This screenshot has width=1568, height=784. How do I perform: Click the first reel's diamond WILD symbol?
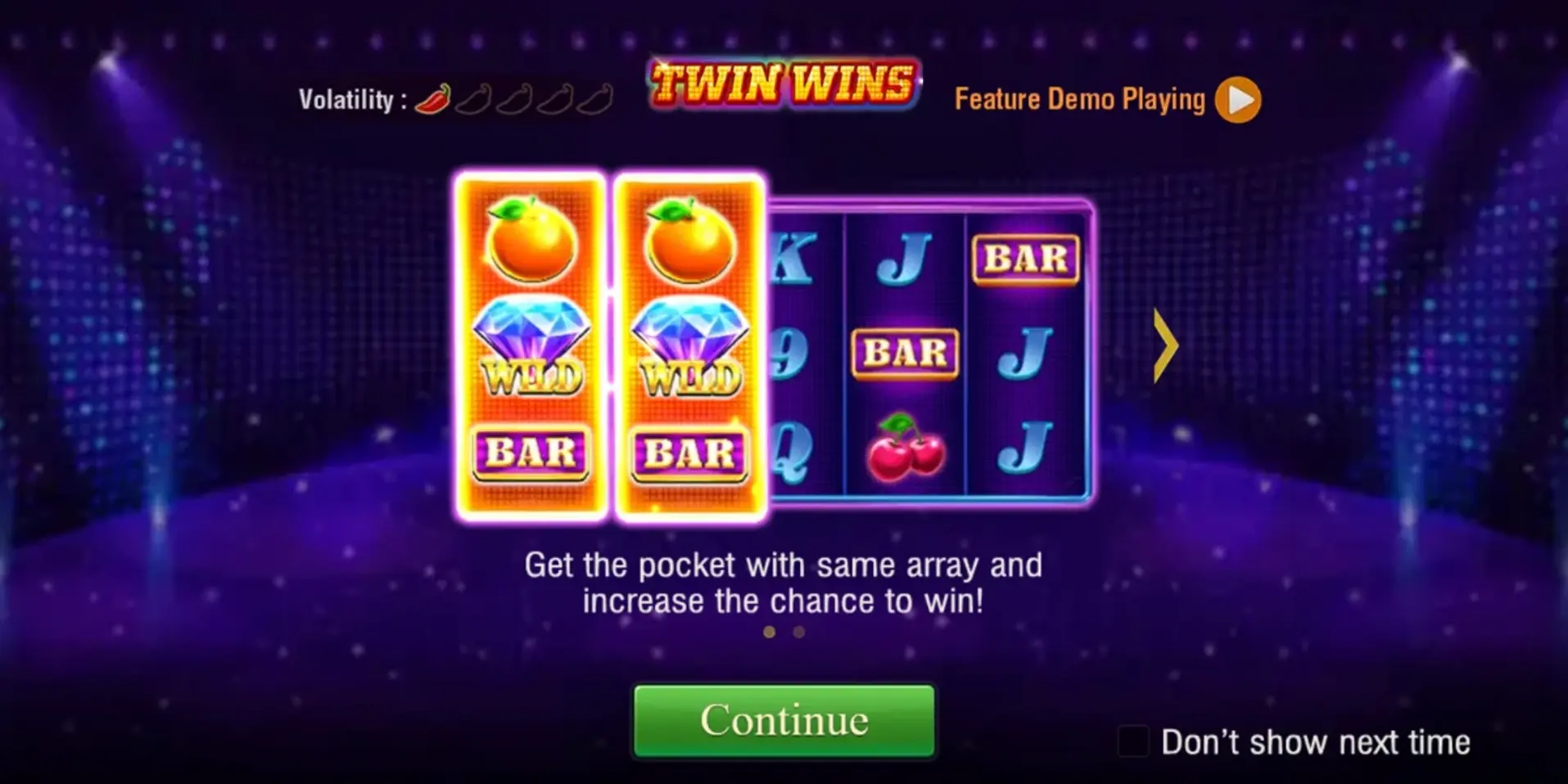point(531,348)
